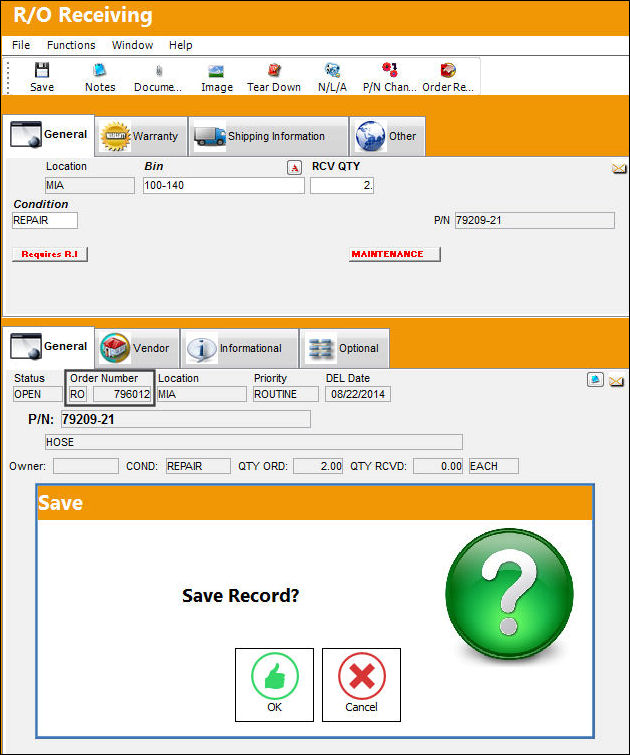Click the Condition field showing REPAIR
This screenshot has height=755, width=630.
pos(45,221)
